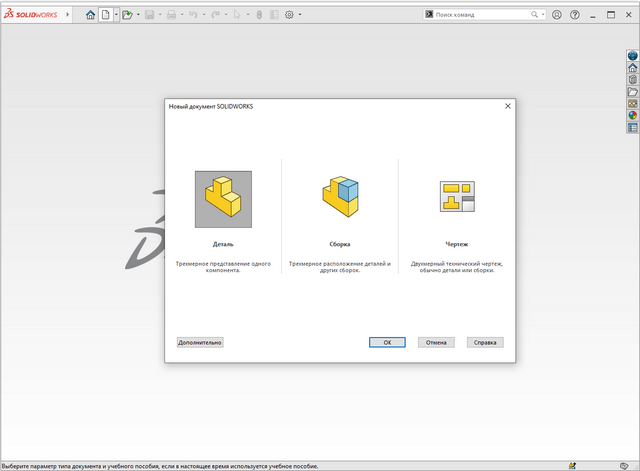Open File Explorer folder in the right task pane
The image size is (640, 471).
click(632, 92)
